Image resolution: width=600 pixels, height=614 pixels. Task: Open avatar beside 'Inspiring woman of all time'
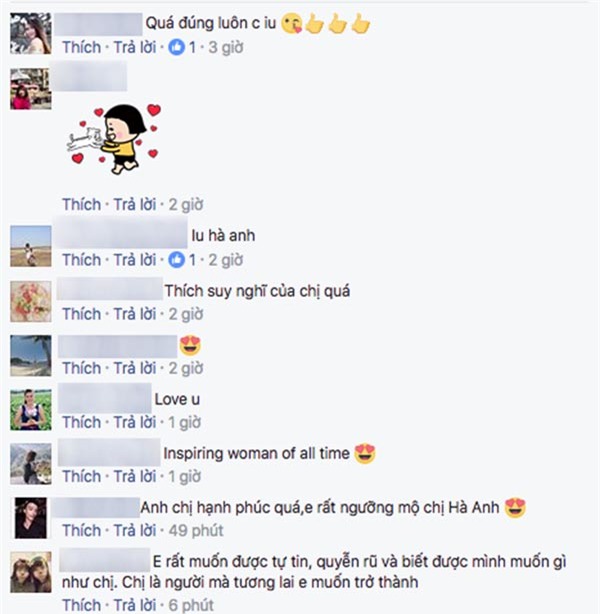[x=31, y=464]
